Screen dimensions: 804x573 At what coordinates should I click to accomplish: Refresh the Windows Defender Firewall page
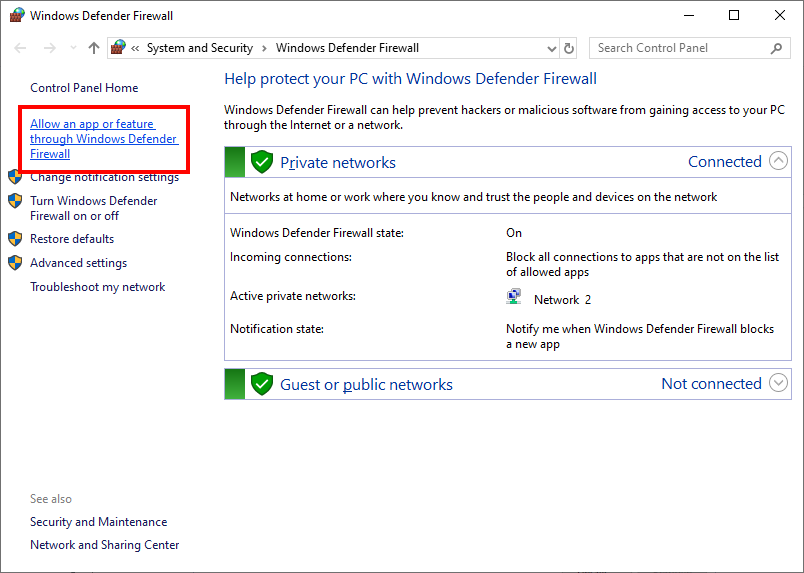click(569, 48)
